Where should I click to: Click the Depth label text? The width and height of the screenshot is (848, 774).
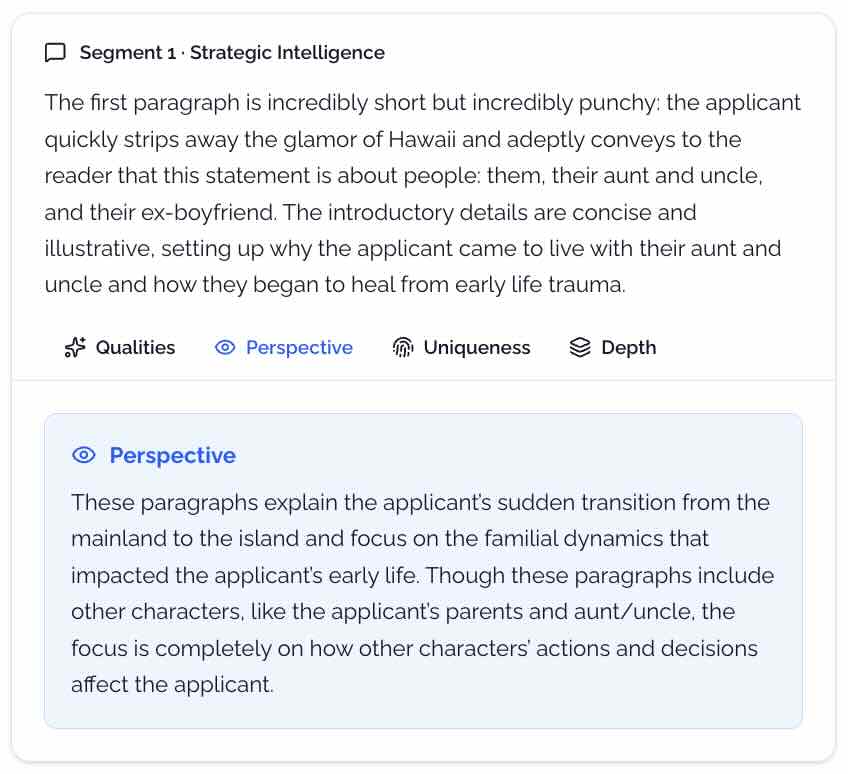[628, 347]
